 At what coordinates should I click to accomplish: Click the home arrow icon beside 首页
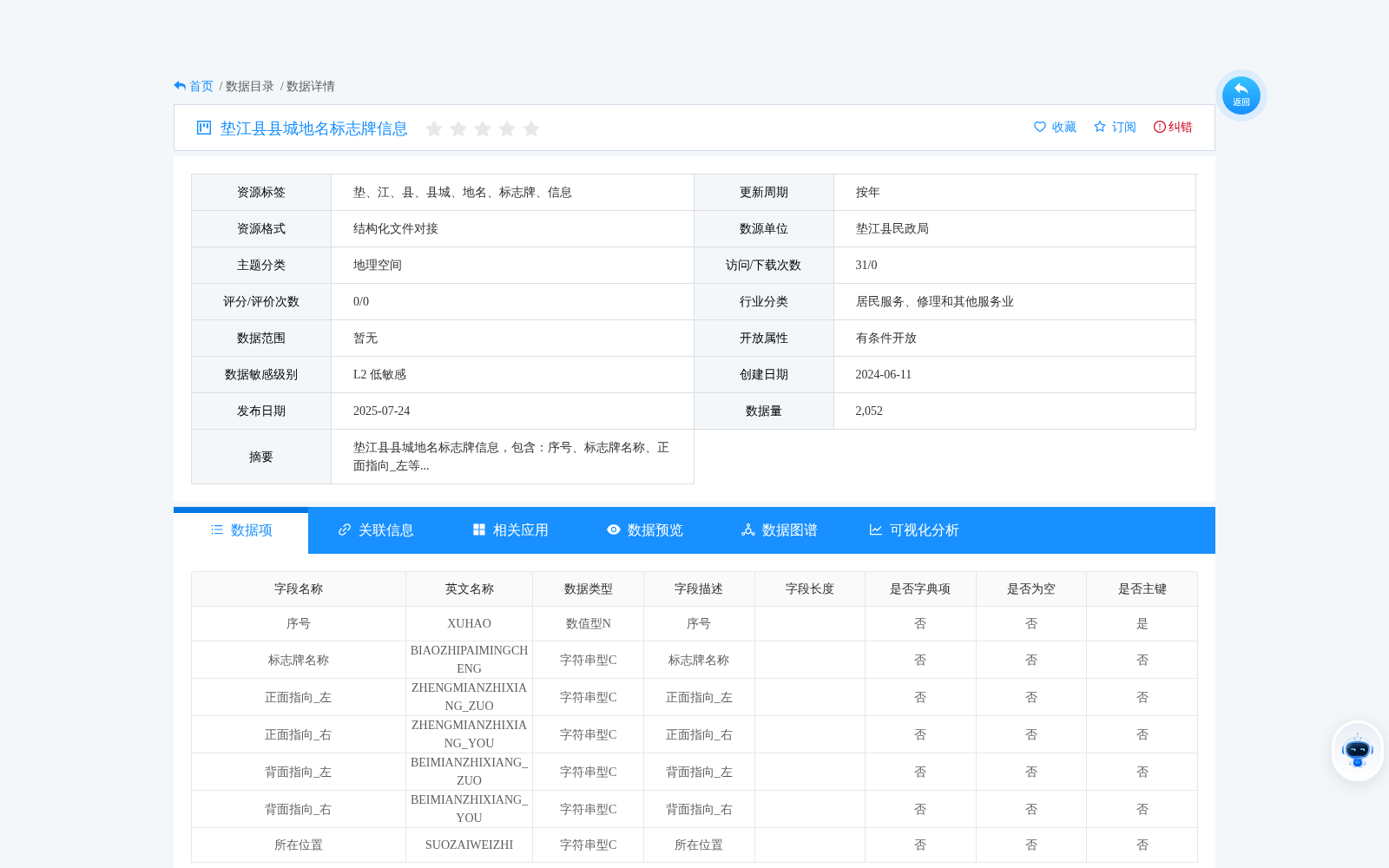click(x=180, y=86)
